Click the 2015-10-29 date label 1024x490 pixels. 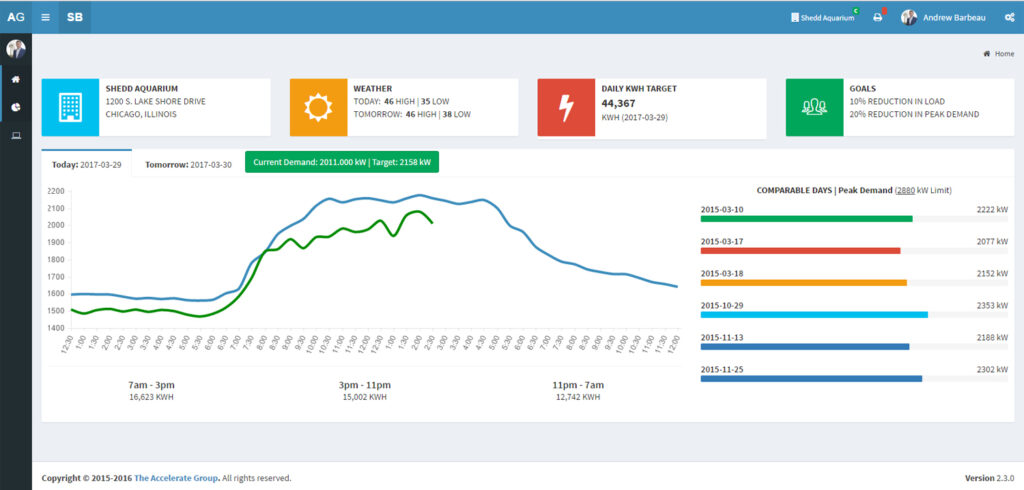point(722,306)
